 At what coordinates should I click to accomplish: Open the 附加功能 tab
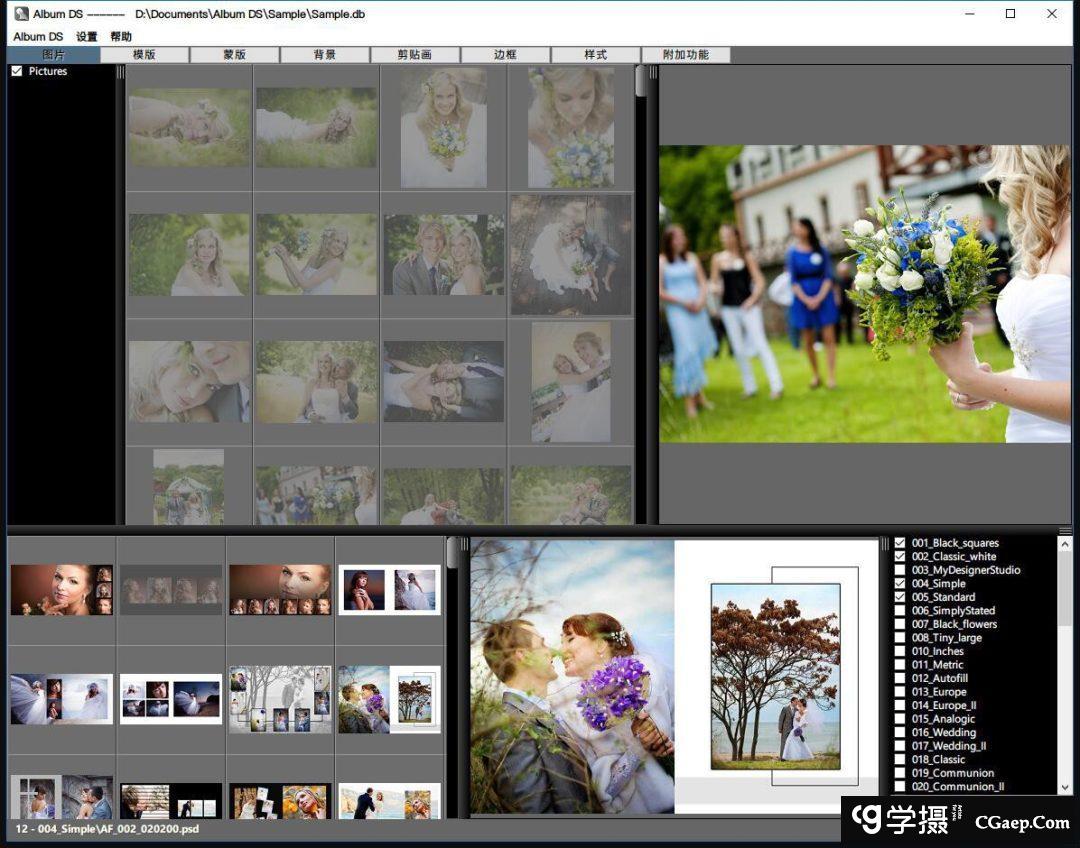[686, 55]
